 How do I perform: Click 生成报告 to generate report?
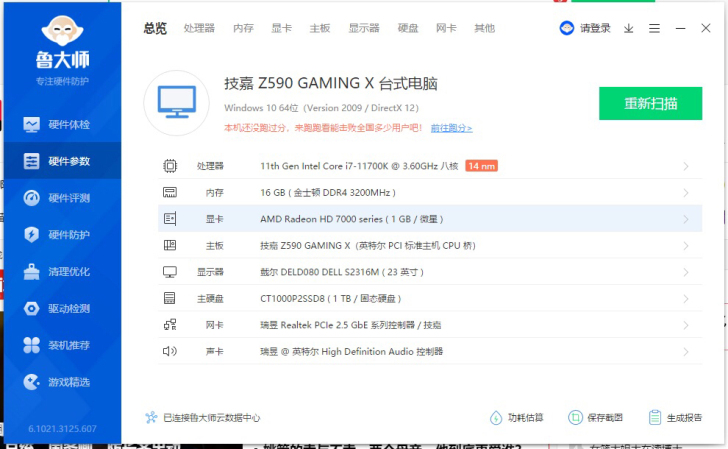click(x=676, y=417)
